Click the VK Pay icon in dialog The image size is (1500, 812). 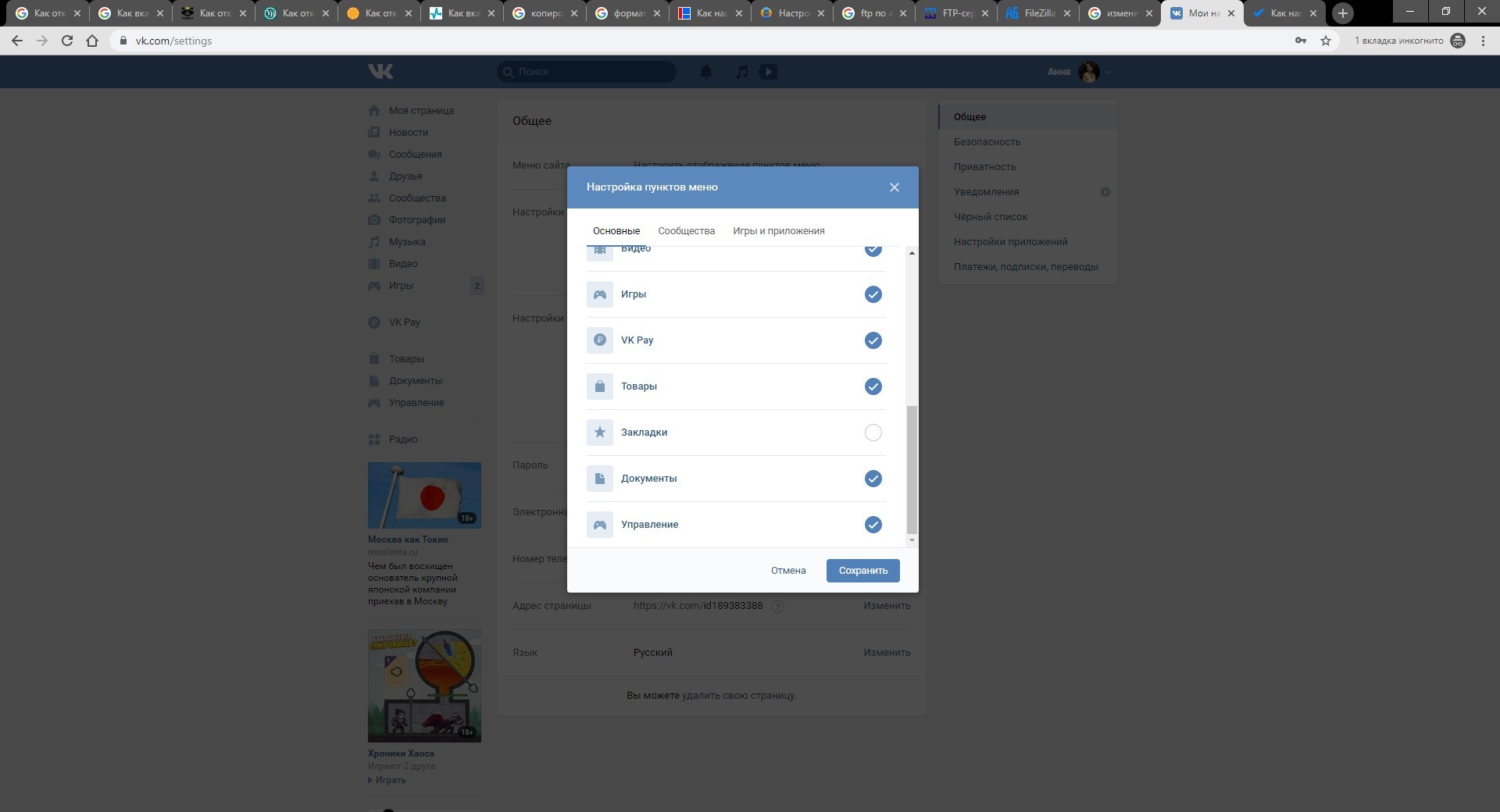600,340
